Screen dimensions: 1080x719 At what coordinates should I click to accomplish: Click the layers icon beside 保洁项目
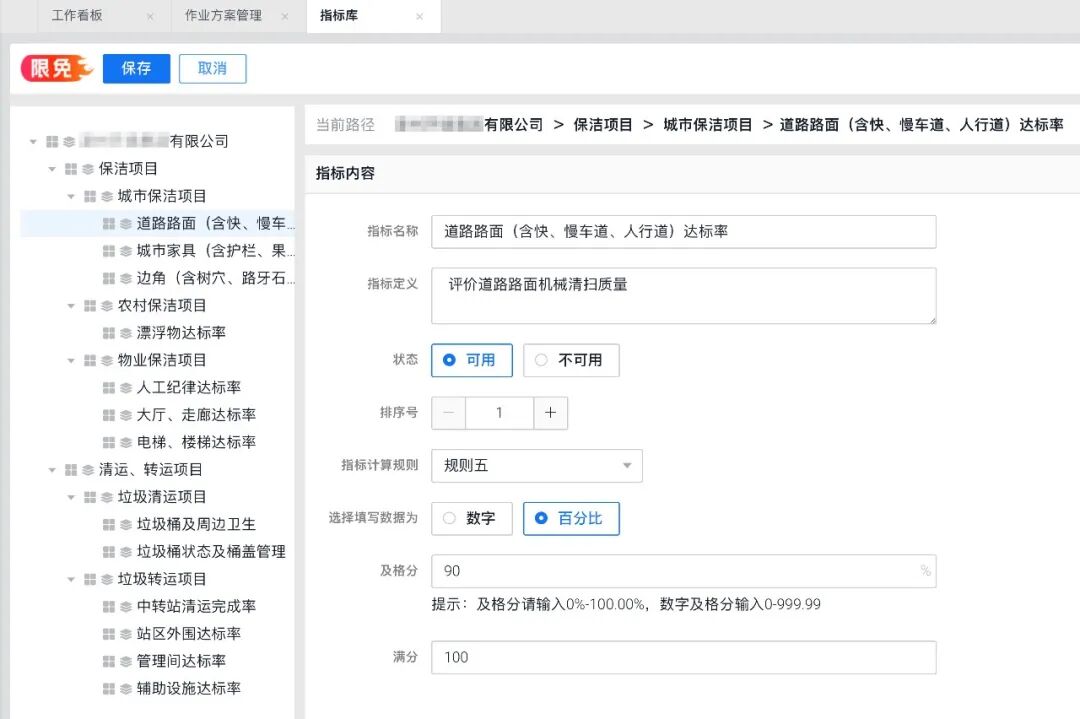click(87, 168)
